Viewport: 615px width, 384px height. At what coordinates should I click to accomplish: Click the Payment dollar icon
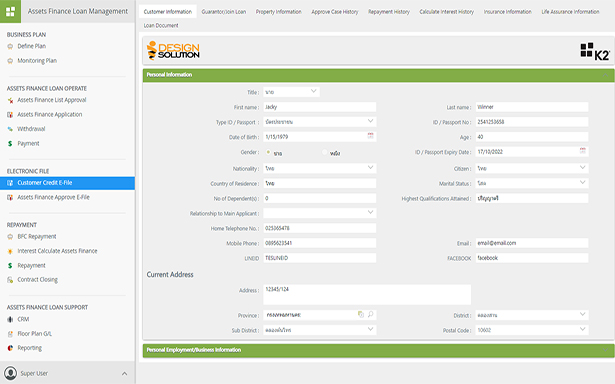tap(10, 144)
